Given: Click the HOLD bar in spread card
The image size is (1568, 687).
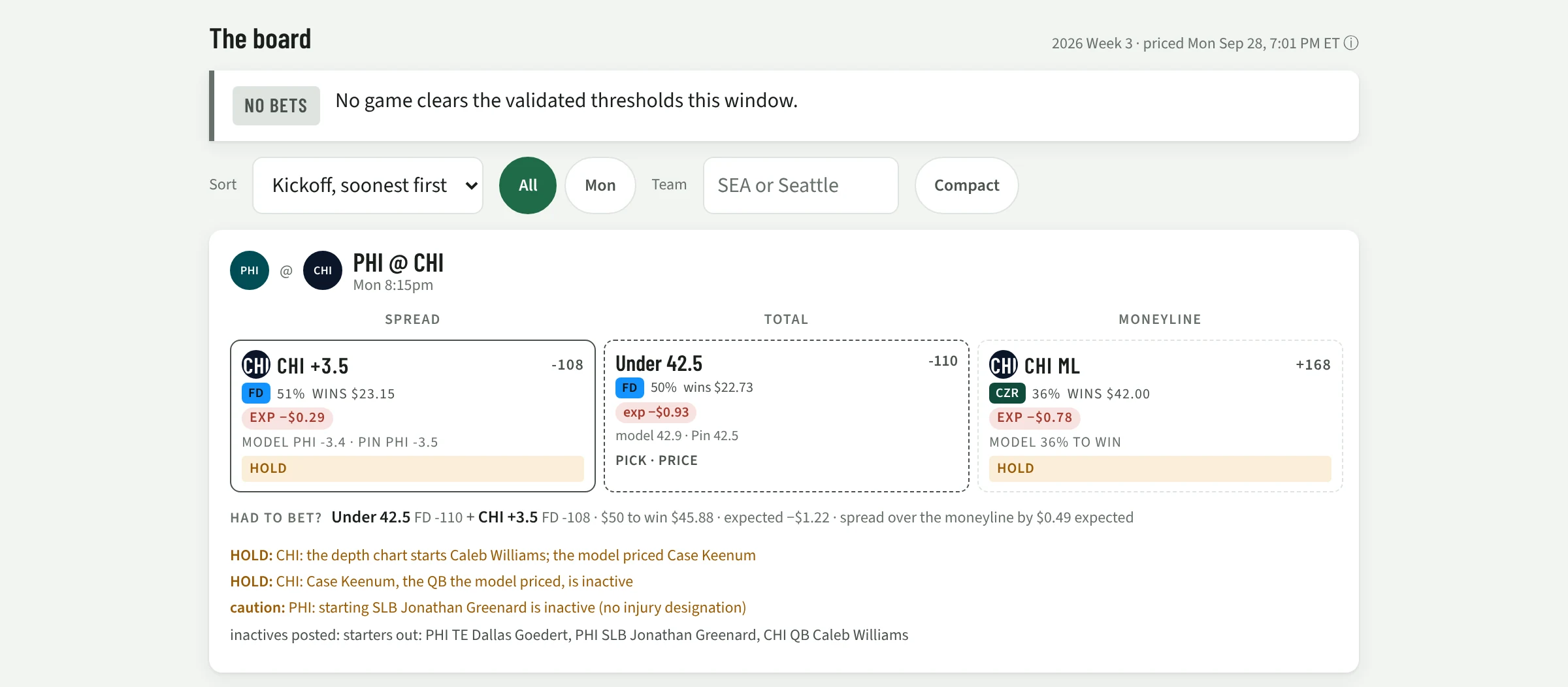Looking at the screenshot, I should coord(413,469).
